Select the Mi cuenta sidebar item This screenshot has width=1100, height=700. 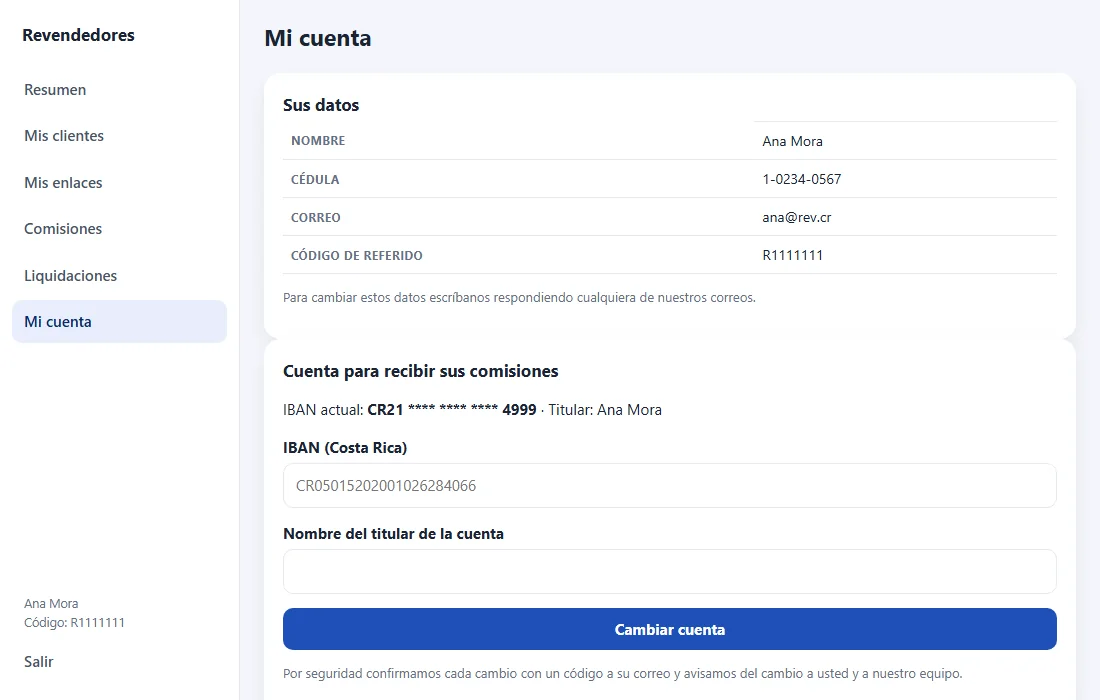[119, 322]
